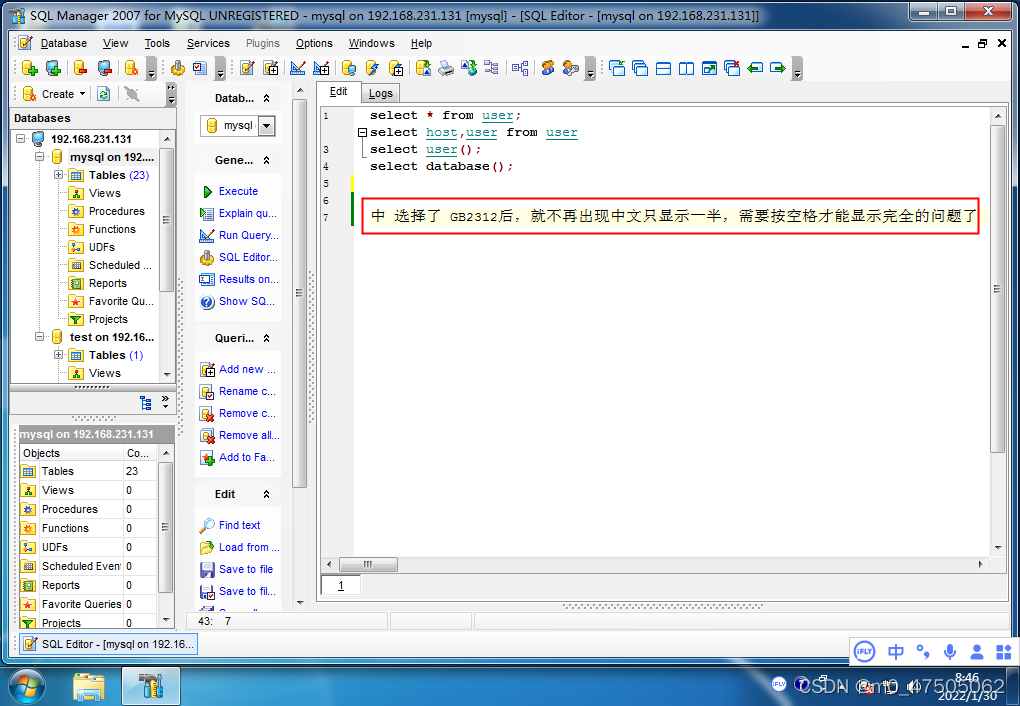Viewport: 1020px width, 706px height.
Task: Open the Dependency Tree icon
Action: pos(520,68)
